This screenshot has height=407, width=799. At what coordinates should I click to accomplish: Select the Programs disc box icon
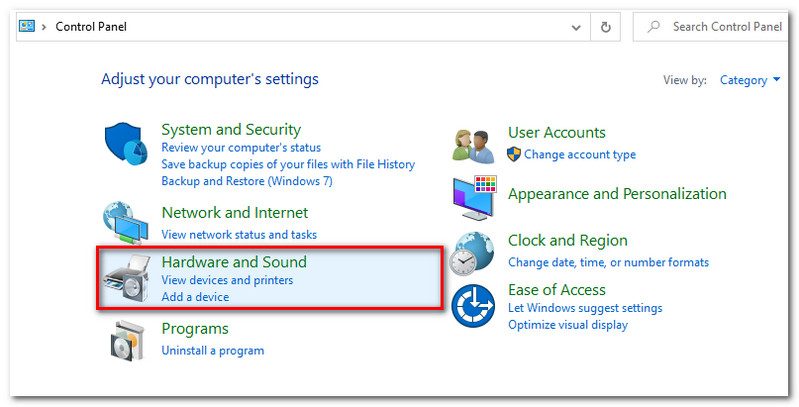click(126, 340)
